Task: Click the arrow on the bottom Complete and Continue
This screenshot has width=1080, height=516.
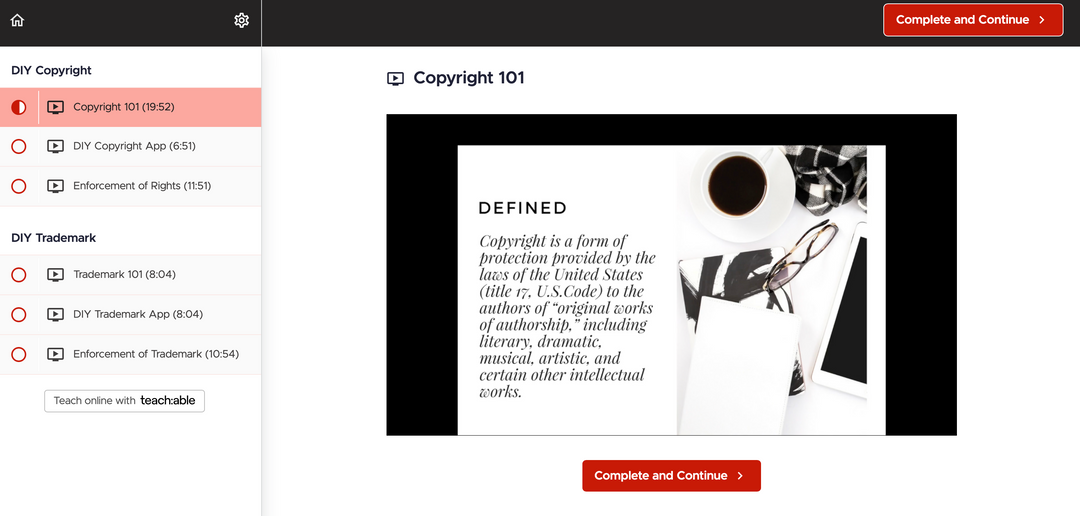Action: 740,476
